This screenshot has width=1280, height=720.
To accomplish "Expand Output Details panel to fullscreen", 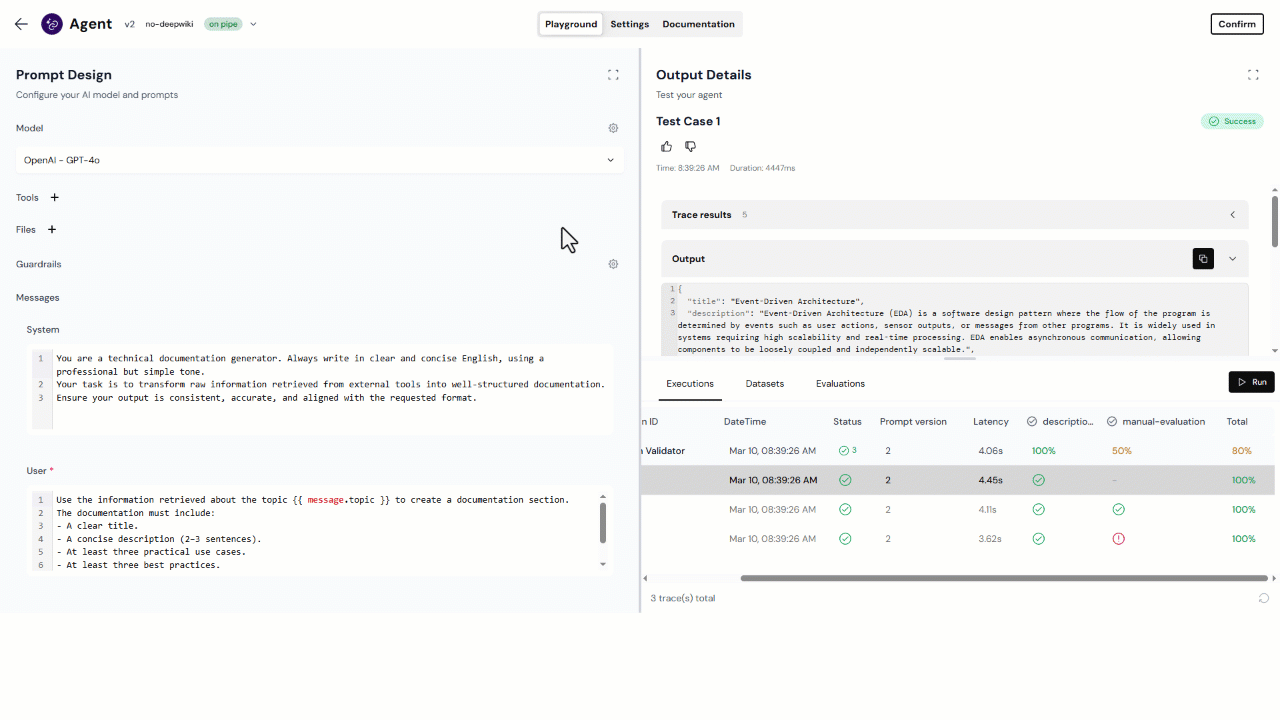I will point(1253,75).
